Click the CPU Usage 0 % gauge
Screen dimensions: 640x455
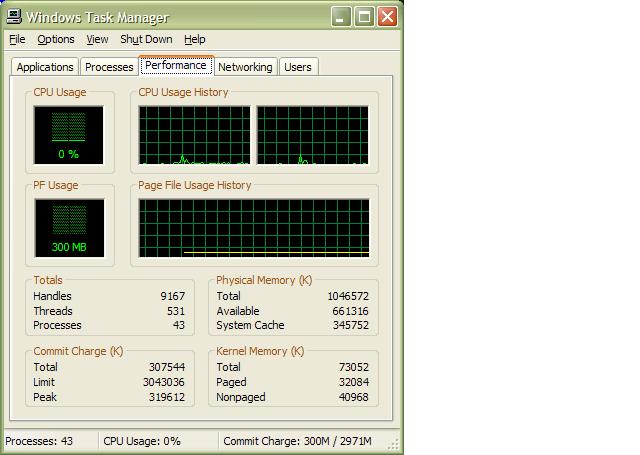click(x=69, y=135)
